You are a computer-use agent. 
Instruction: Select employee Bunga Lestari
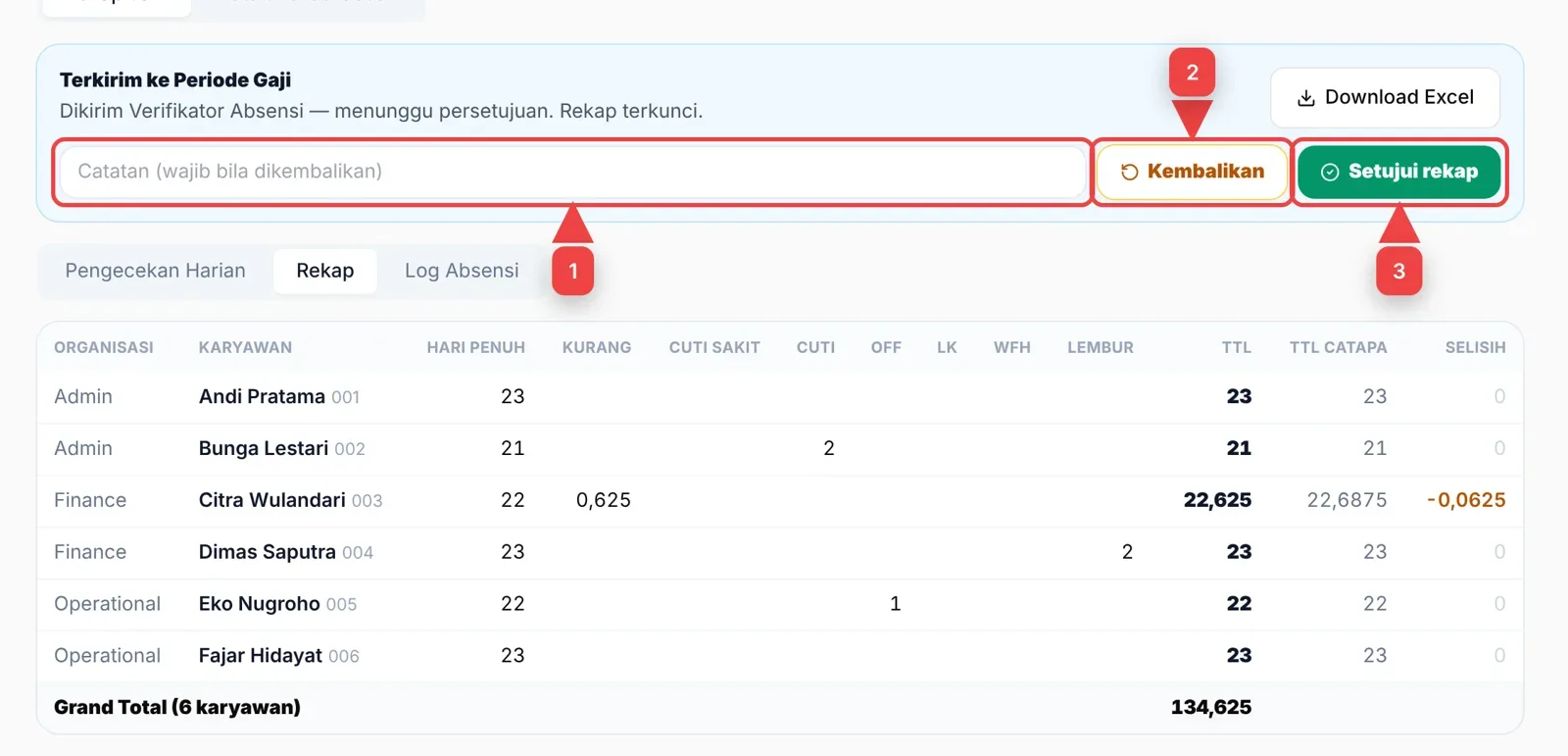click(264, 448)
